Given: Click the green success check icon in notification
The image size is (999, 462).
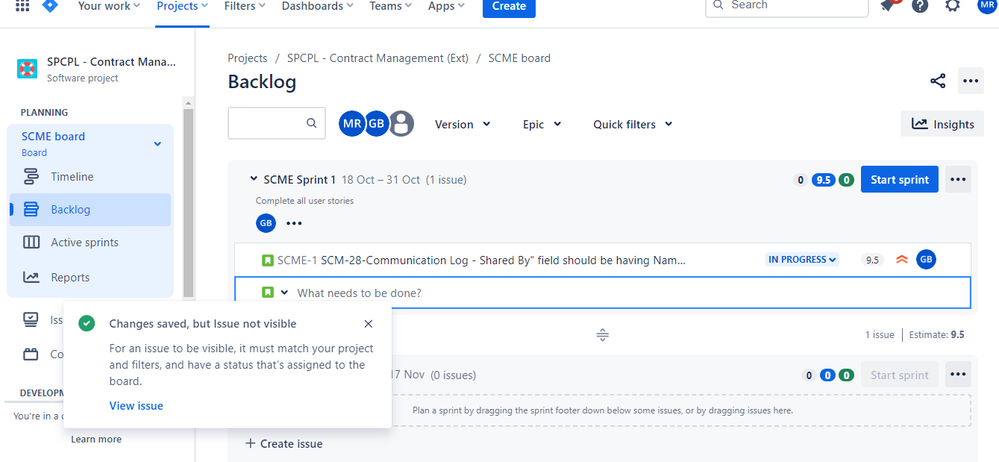Looking at the screenshot, I should point(86,324).
